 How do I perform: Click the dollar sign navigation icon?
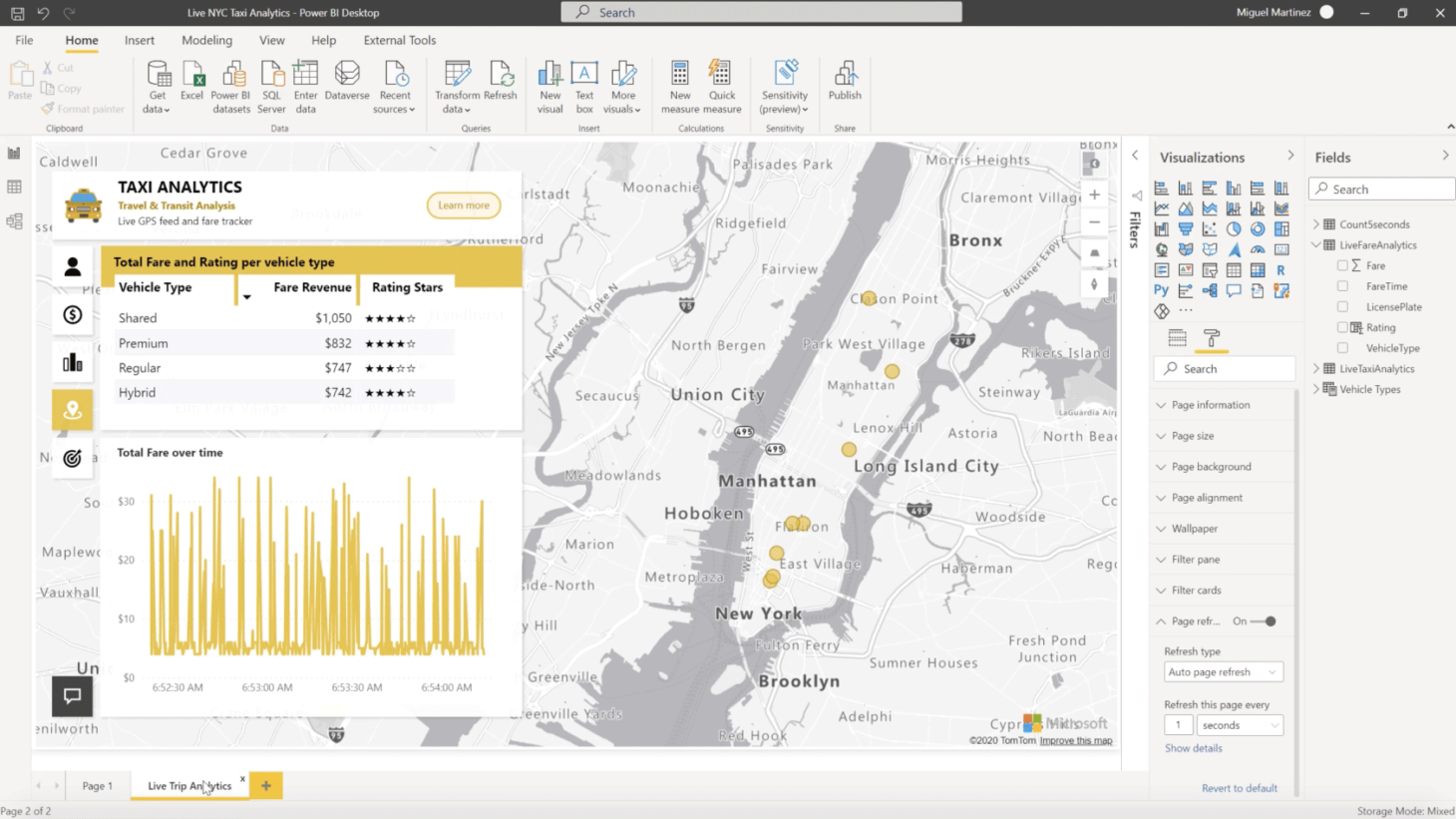coord(73,315)
